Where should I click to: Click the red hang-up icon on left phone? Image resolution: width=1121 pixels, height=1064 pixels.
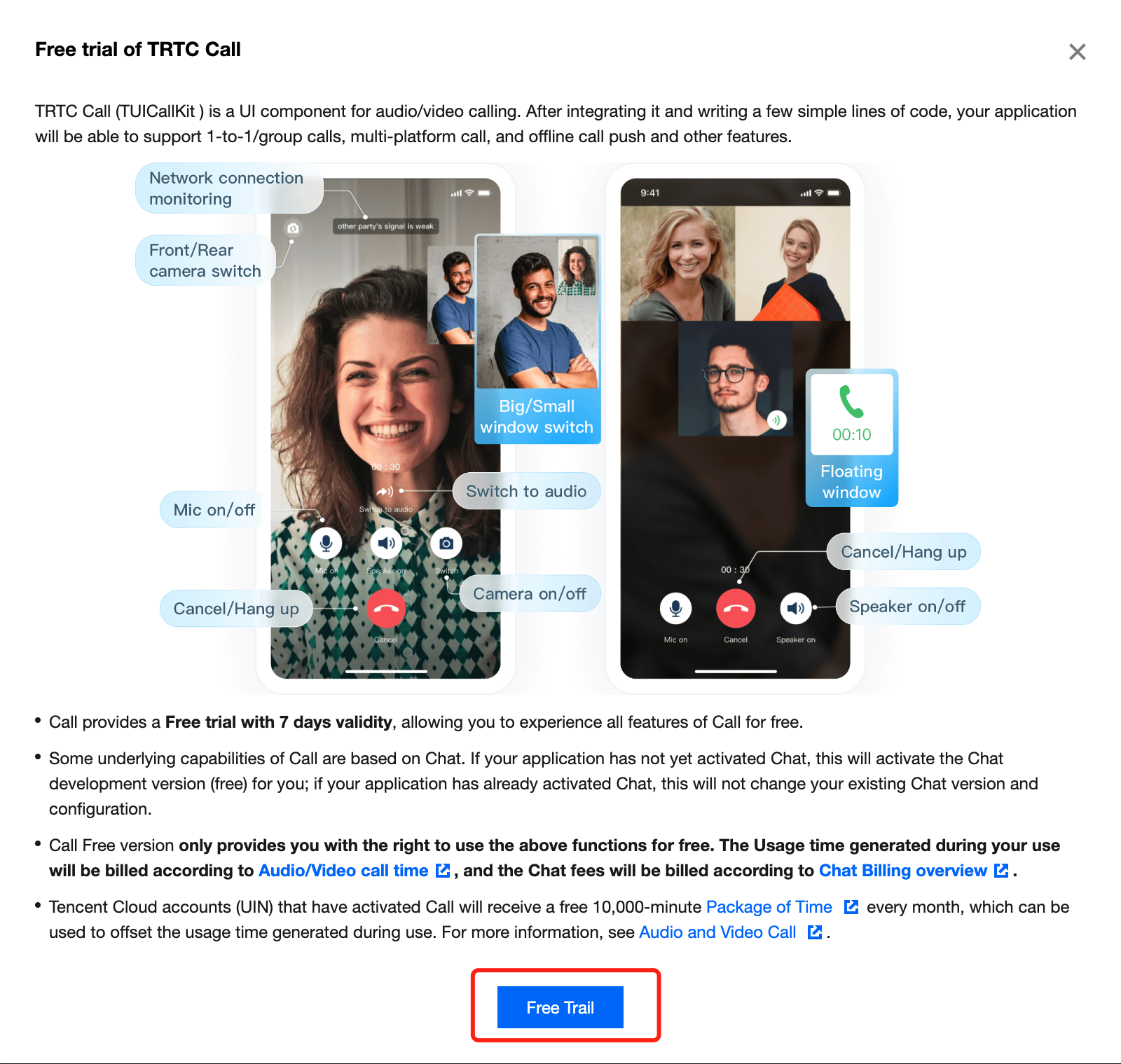(385, 609)
